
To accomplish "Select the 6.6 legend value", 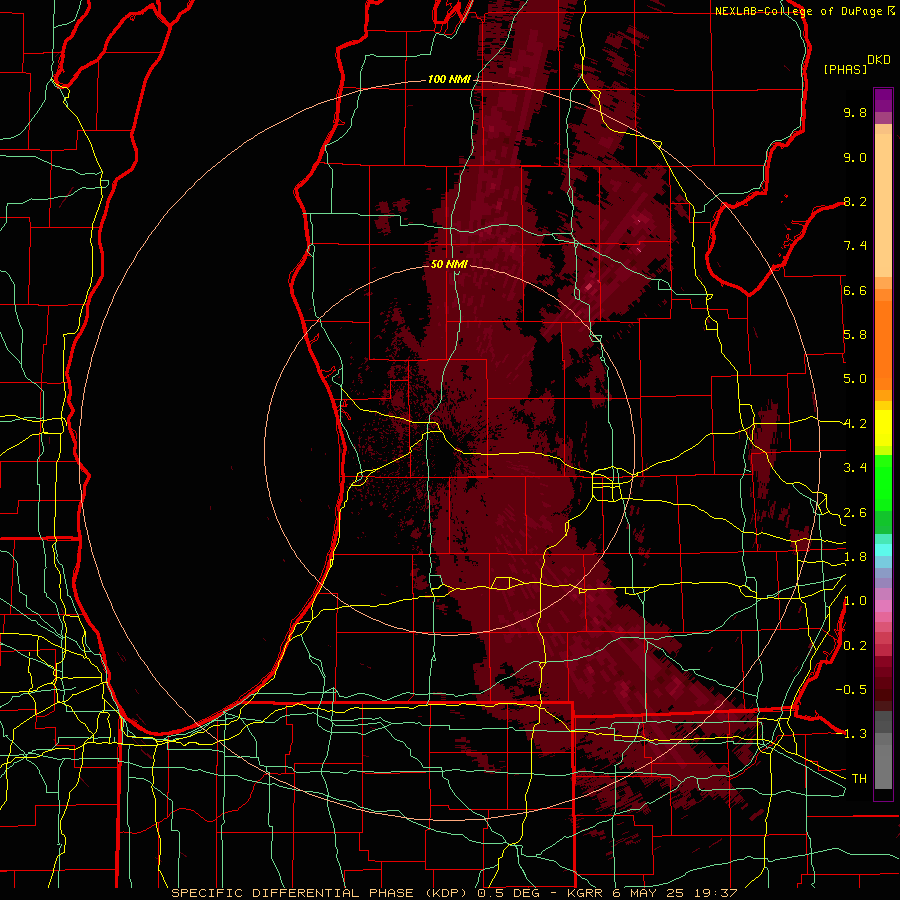I will pos(855,290).
